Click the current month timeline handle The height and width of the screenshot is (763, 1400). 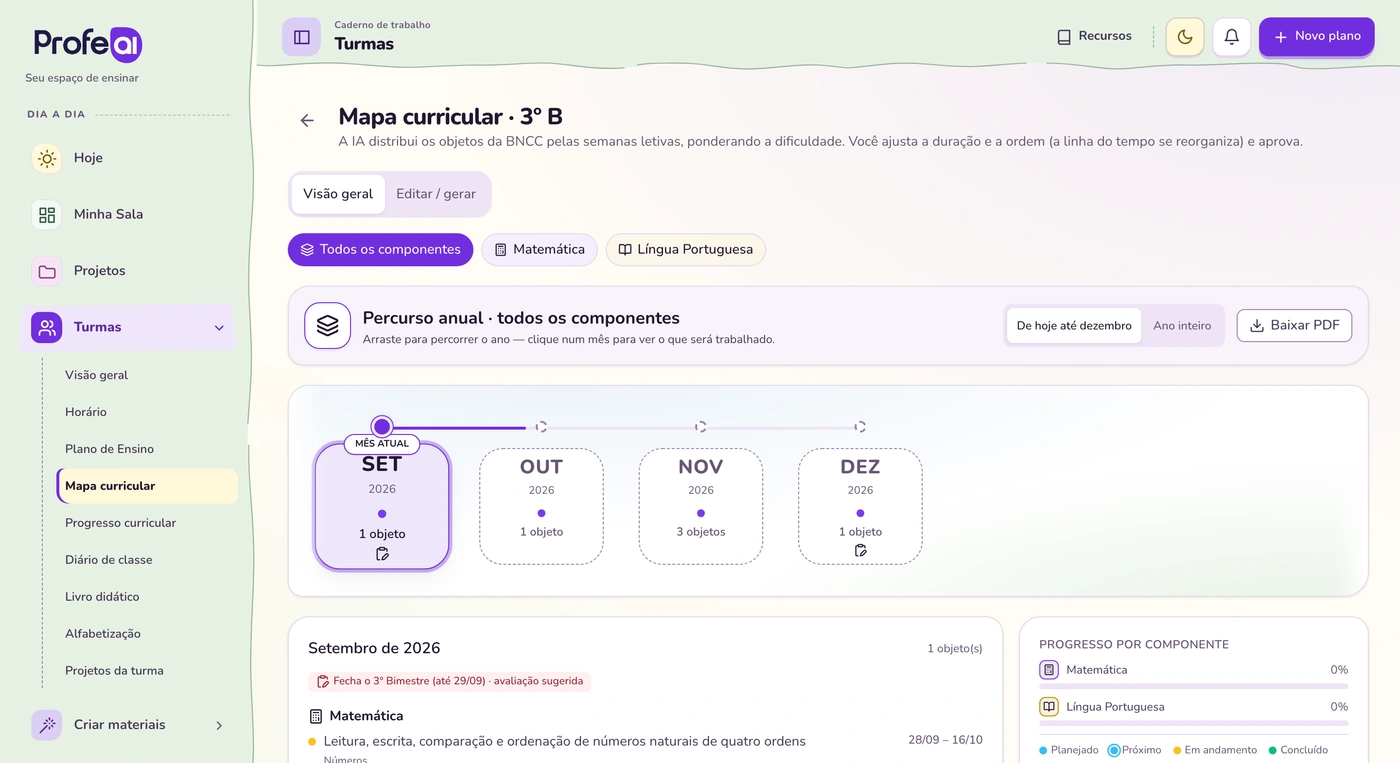click(x=382, y=427)
